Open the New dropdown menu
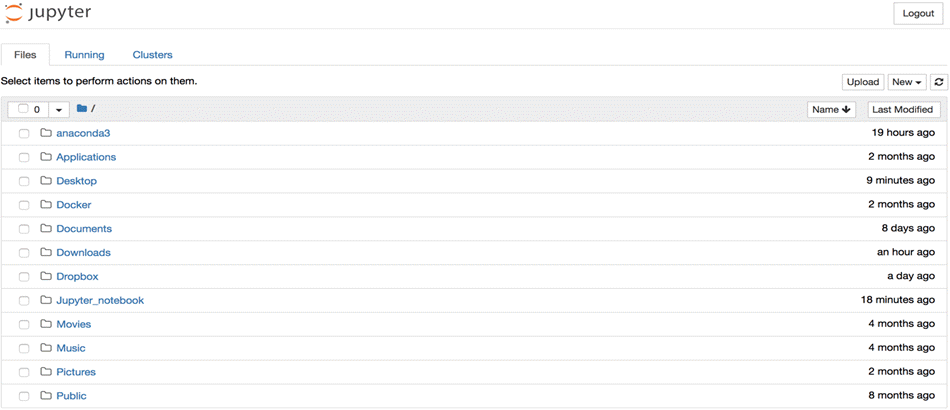The width and height of the screenshot is (950, 410). (906, 82)
